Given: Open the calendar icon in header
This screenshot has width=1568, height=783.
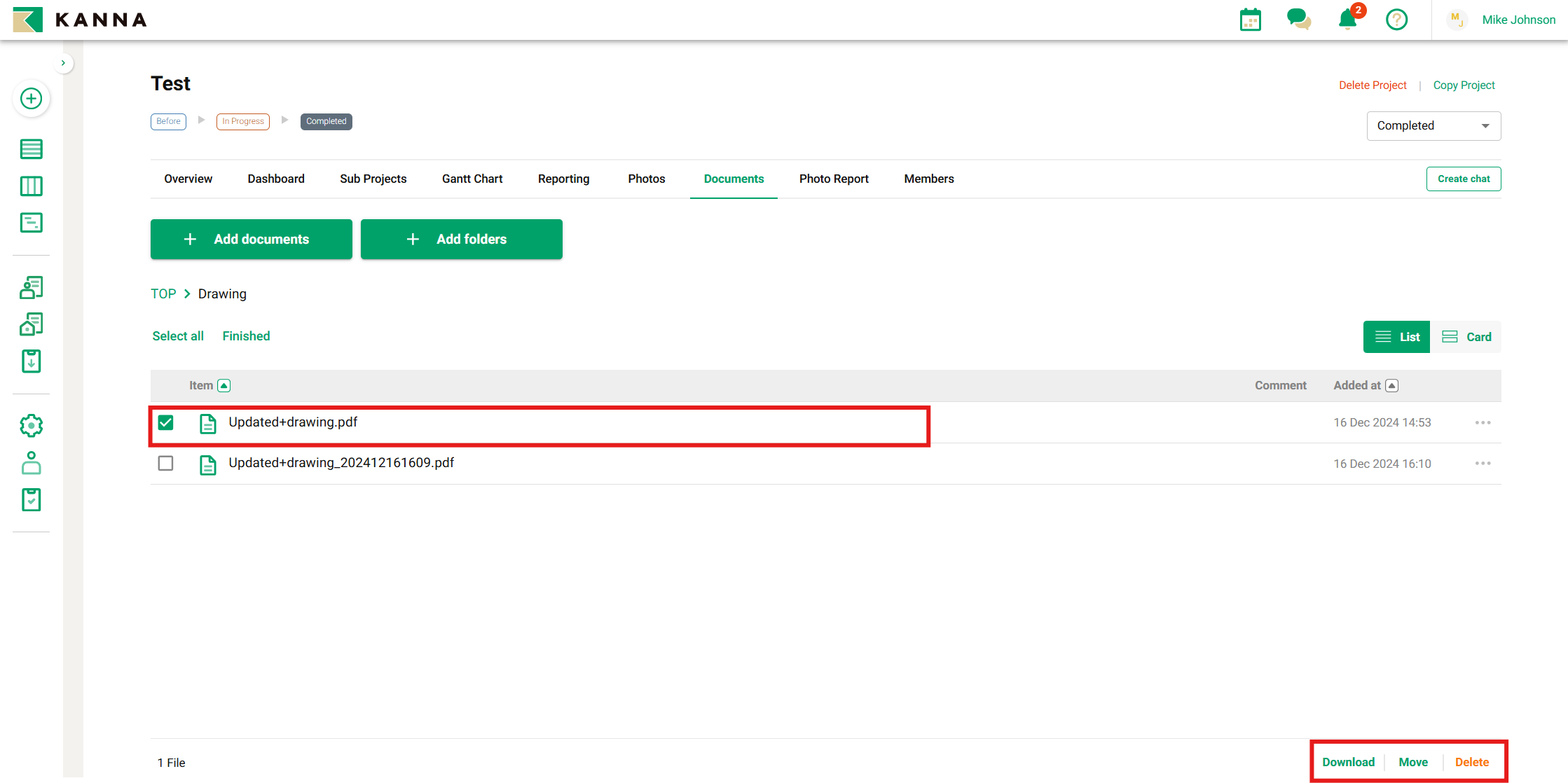Looking at the screenshot, I should pos(1250,20).
